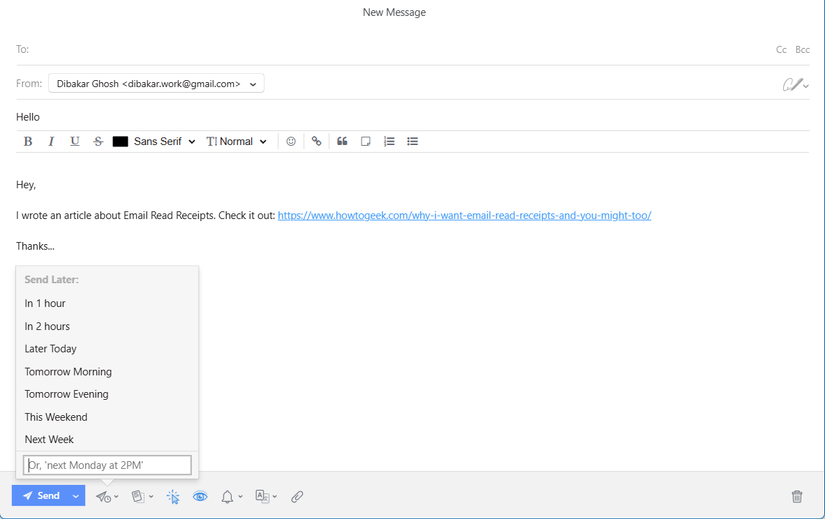Insert a hyperlink with link icon
The image size is (825, 519).
coord(316,141)
